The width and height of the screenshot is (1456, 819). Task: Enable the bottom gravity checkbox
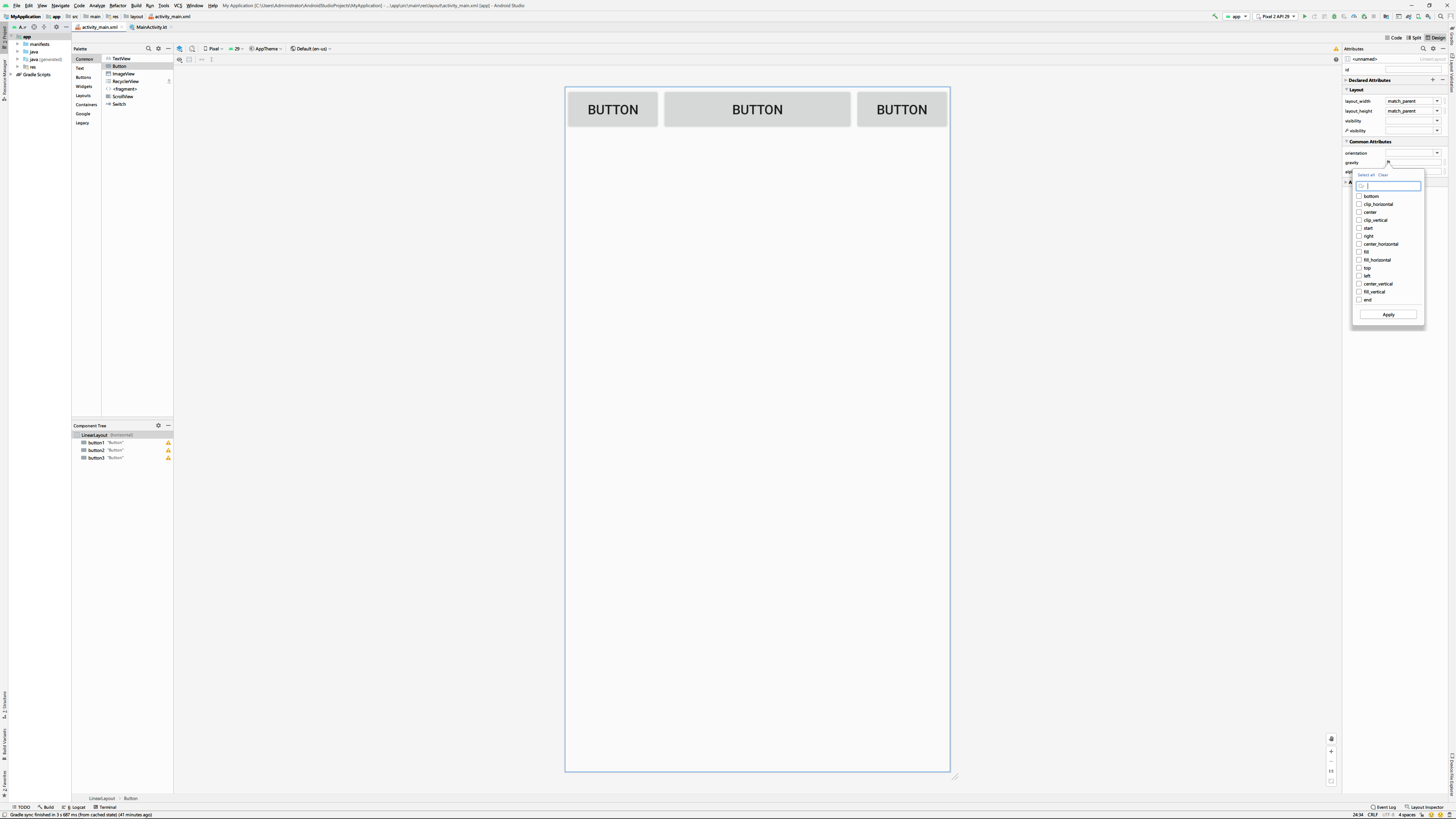(1359, 196)
